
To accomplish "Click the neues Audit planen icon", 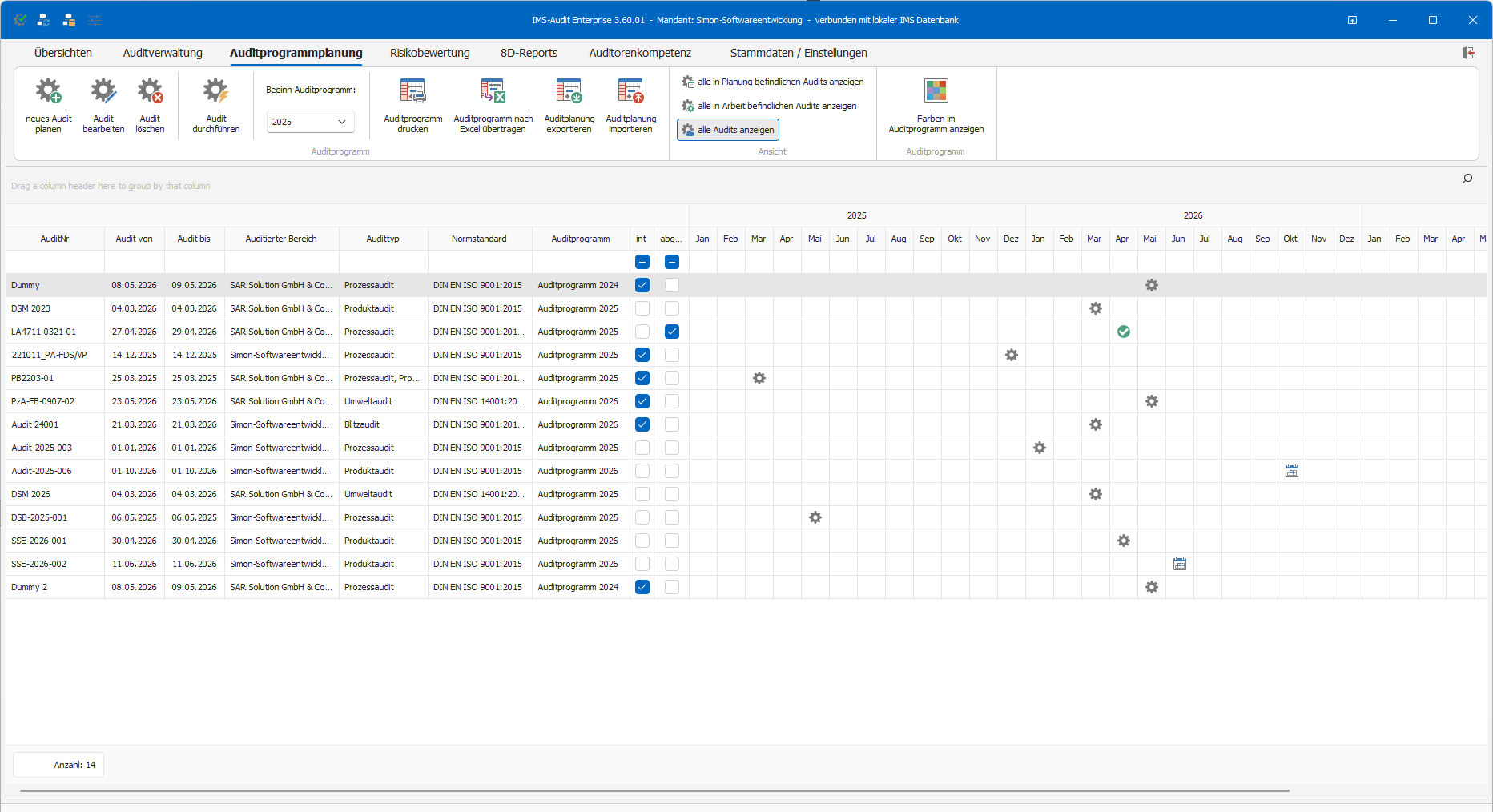I will (x=48, y=91).
